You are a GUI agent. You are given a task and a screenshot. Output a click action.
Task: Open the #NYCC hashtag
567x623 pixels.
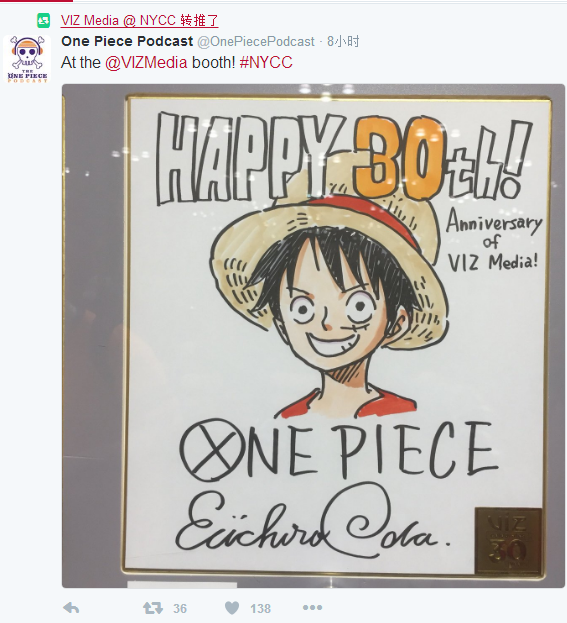click(x=266, y=62)
